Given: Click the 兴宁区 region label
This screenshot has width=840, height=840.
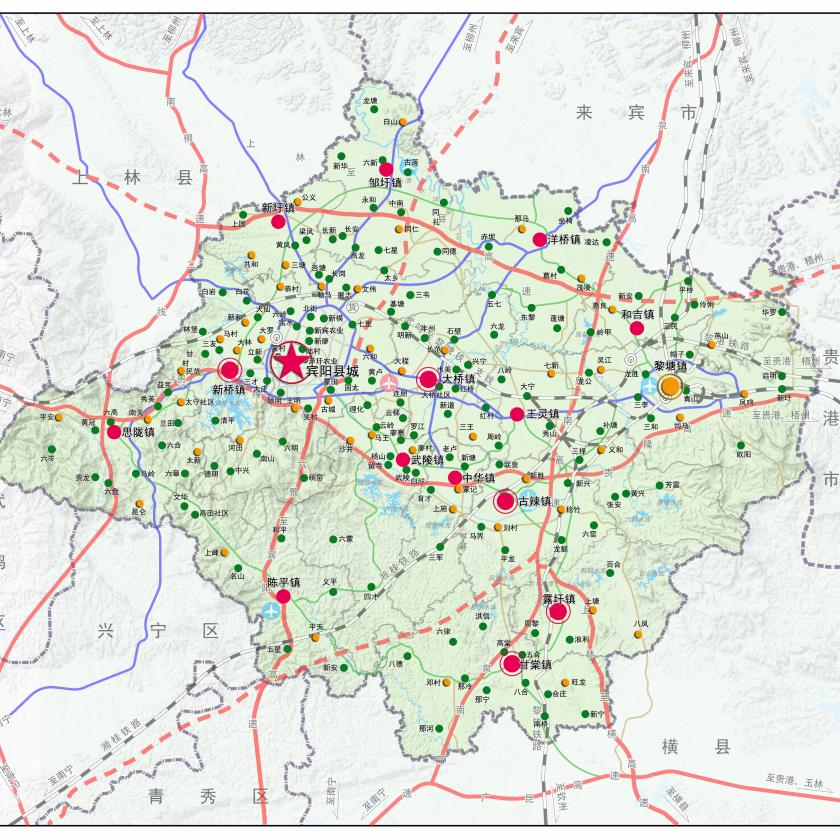Looking at the screenshot, I should [x=158, y=631].
